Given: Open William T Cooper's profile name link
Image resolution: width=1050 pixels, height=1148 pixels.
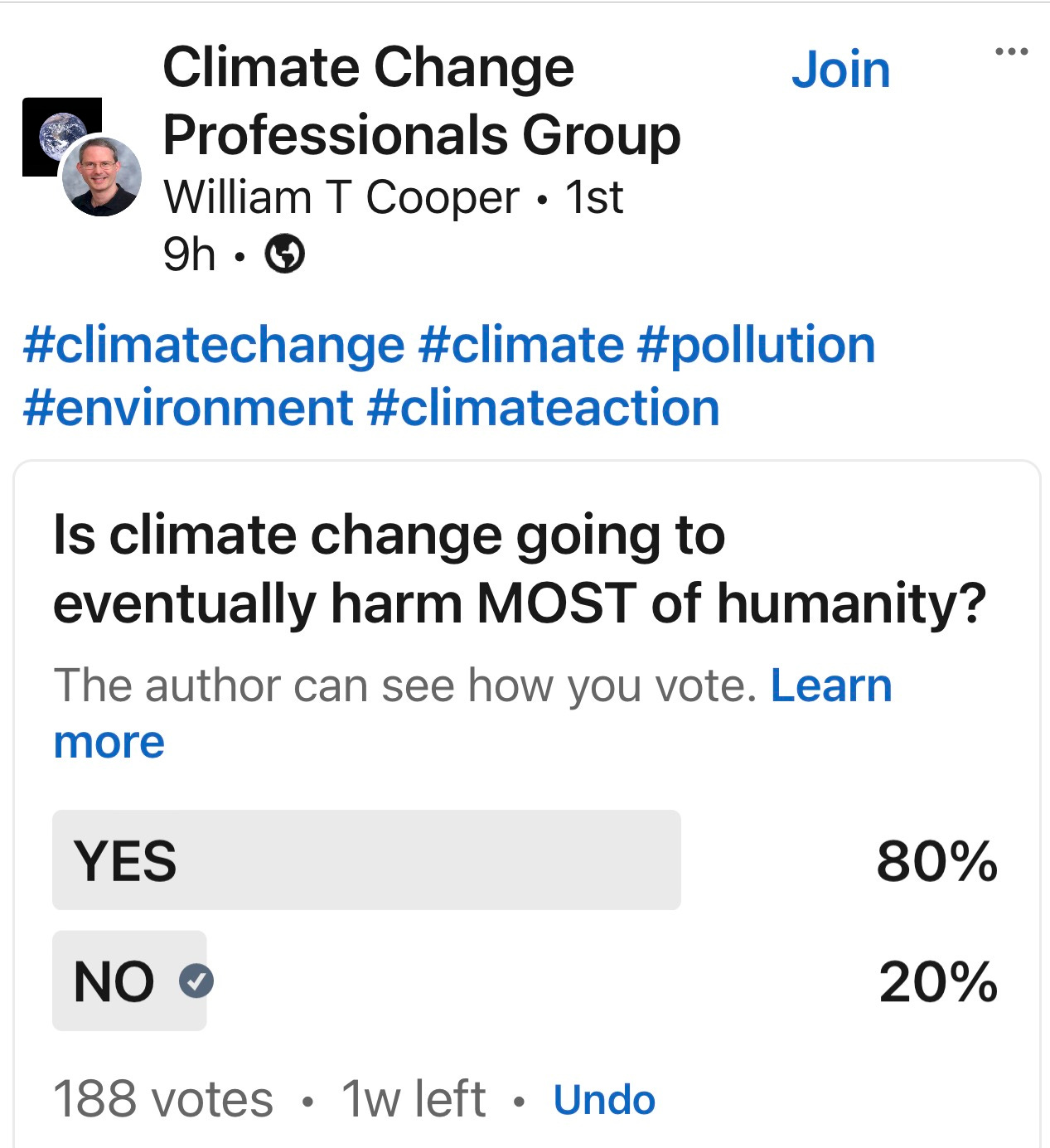Looking at the screenshot, I should 341,197.
